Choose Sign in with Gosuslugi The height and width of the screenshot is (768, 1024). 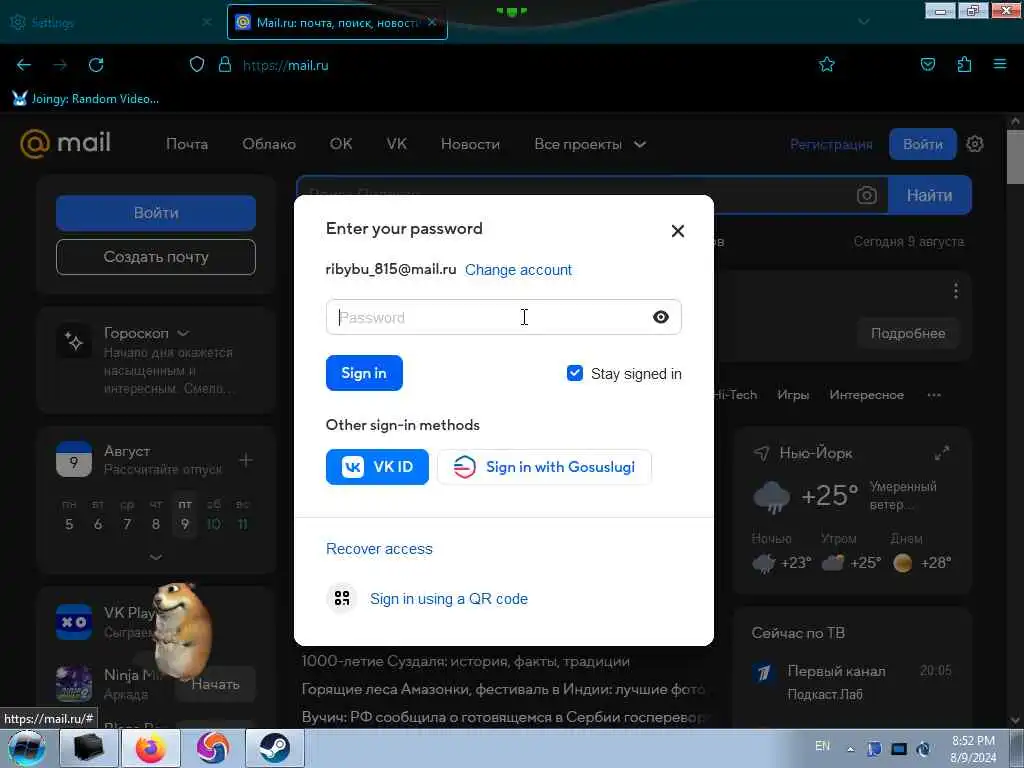coord(544,467)
